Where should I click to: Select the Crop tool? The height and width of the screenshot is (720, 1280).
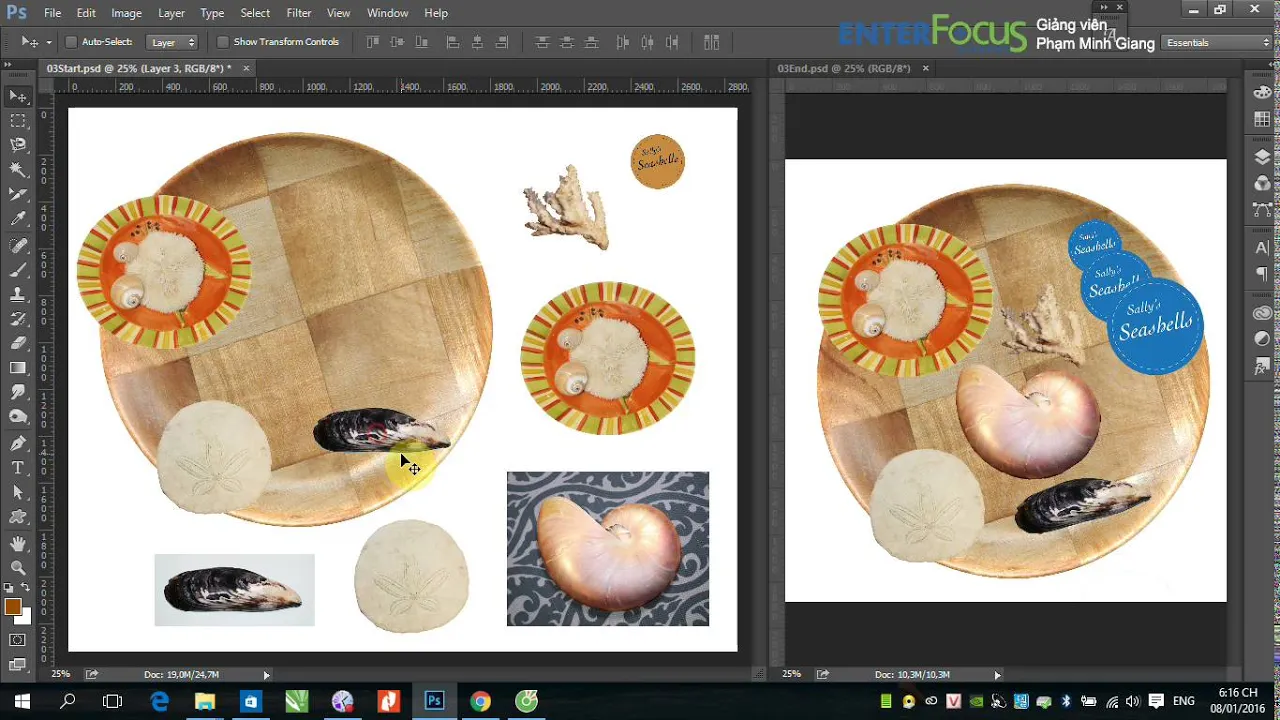(x=18, y=195)
